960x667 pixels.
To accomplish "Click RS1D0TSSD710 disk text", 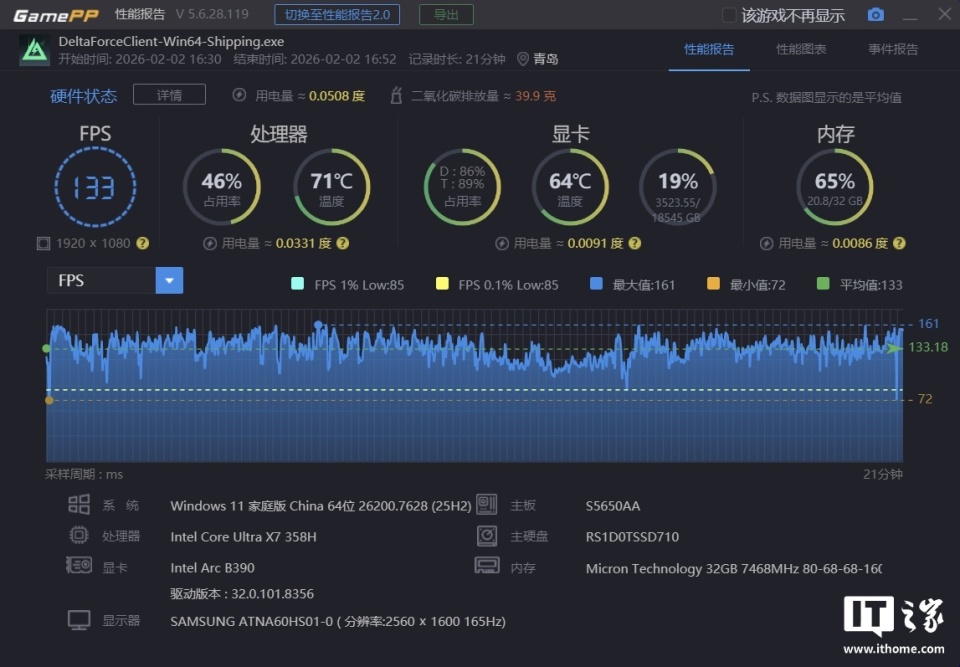I will tap(632, 537).
